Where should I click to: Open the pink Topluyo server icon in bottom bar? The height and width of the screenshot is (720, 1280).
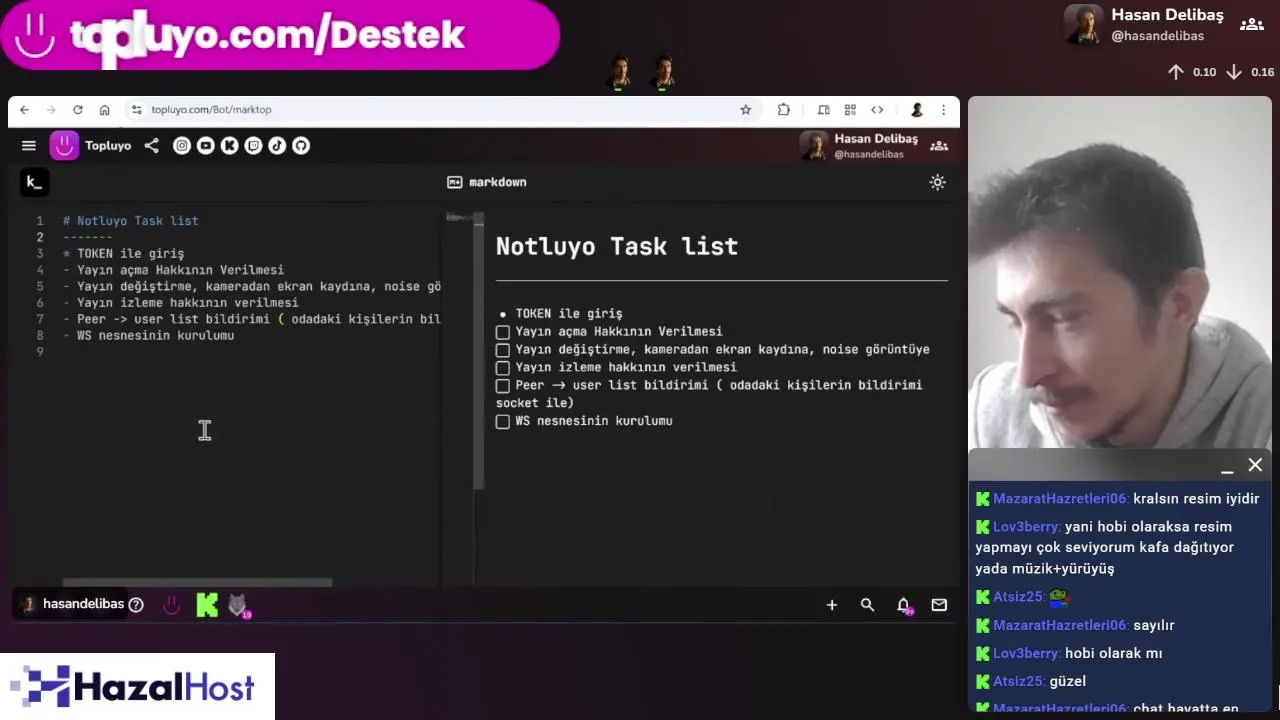tap(172, 605)
